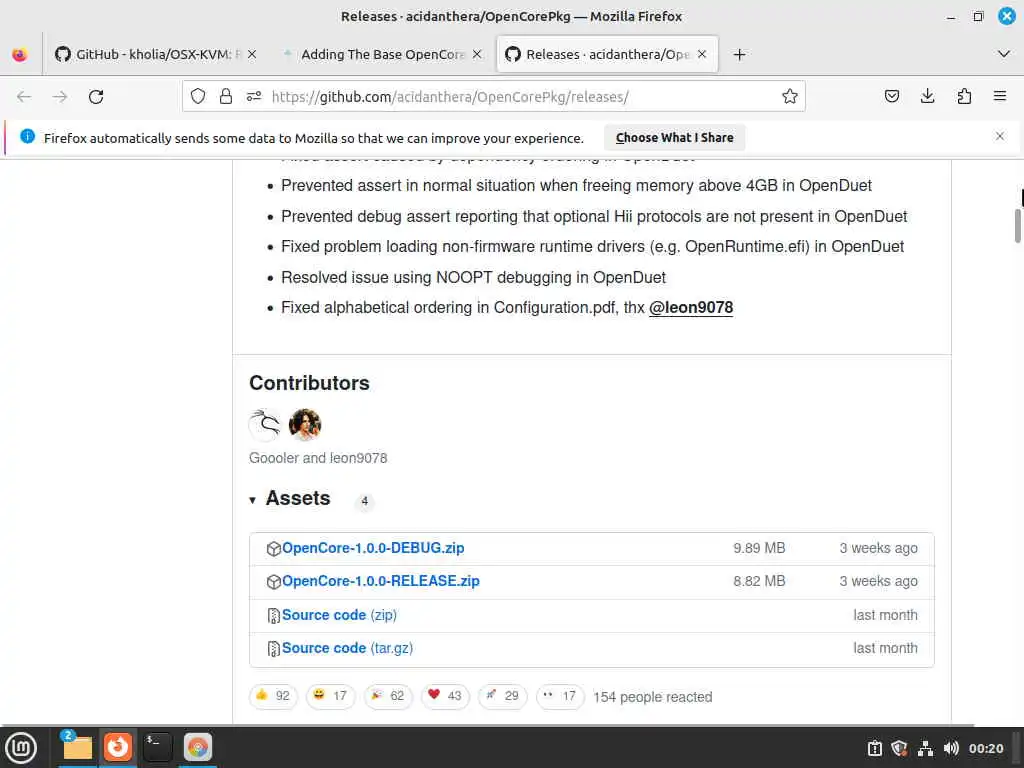Close the Adding The Base OpenCore tab
1024x768 pixels.
pos(477,54)
